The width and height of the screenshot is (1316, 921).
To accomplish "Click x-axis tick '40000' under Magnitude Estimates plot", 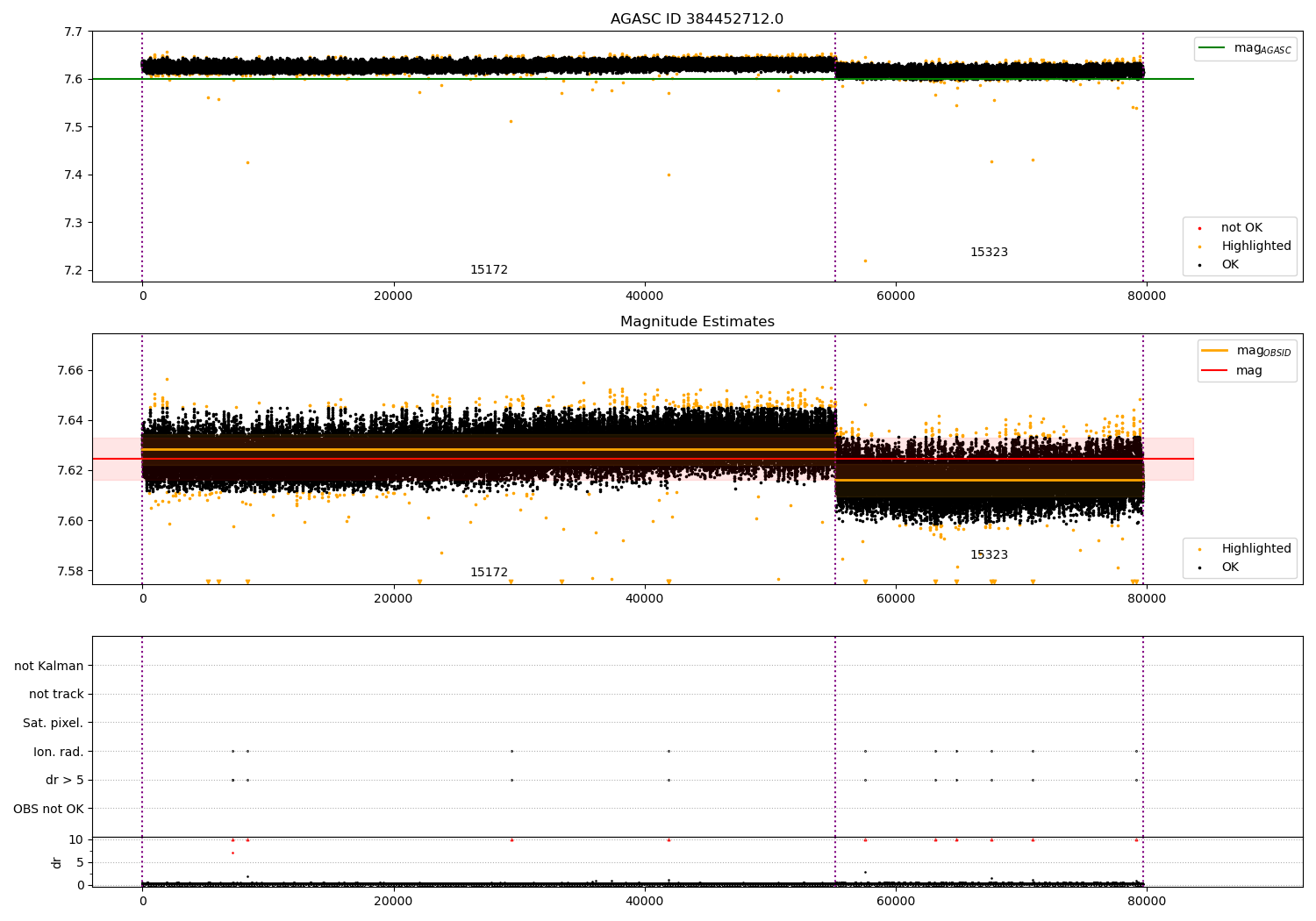I will [x=644, y=598].
